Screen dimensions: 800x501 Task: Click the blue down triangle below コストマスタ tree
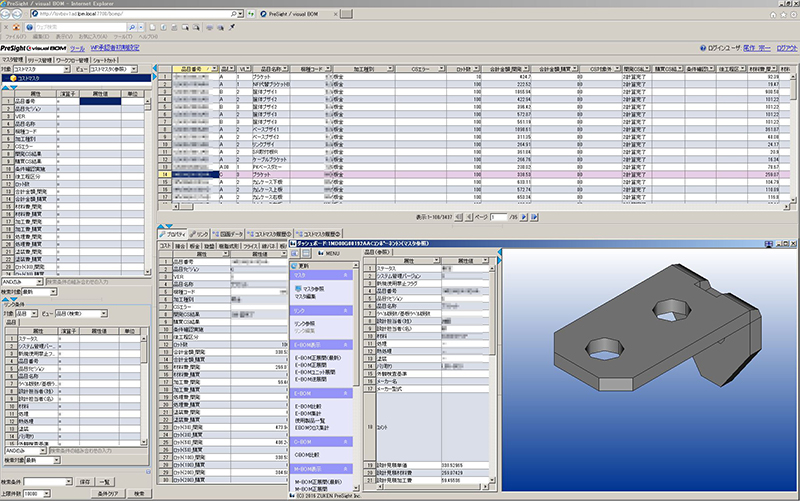tap(14, 88)
